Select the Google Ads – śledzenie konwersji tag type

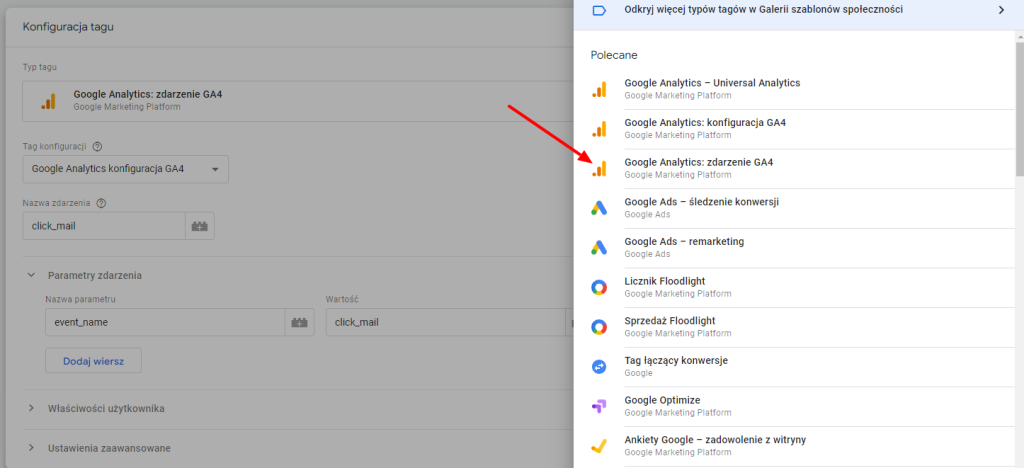pyautogui.click(x=796, y=208)
